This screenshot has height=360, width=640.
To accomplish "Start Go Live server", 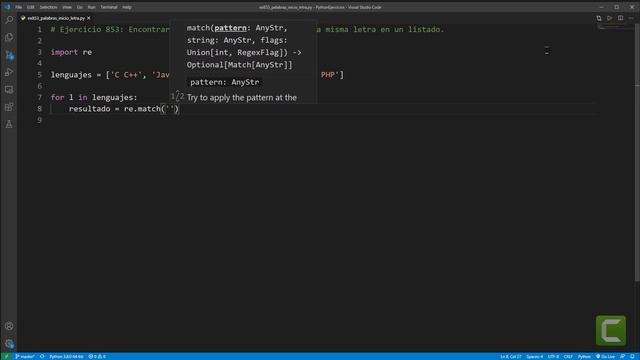I will [605, 356].
